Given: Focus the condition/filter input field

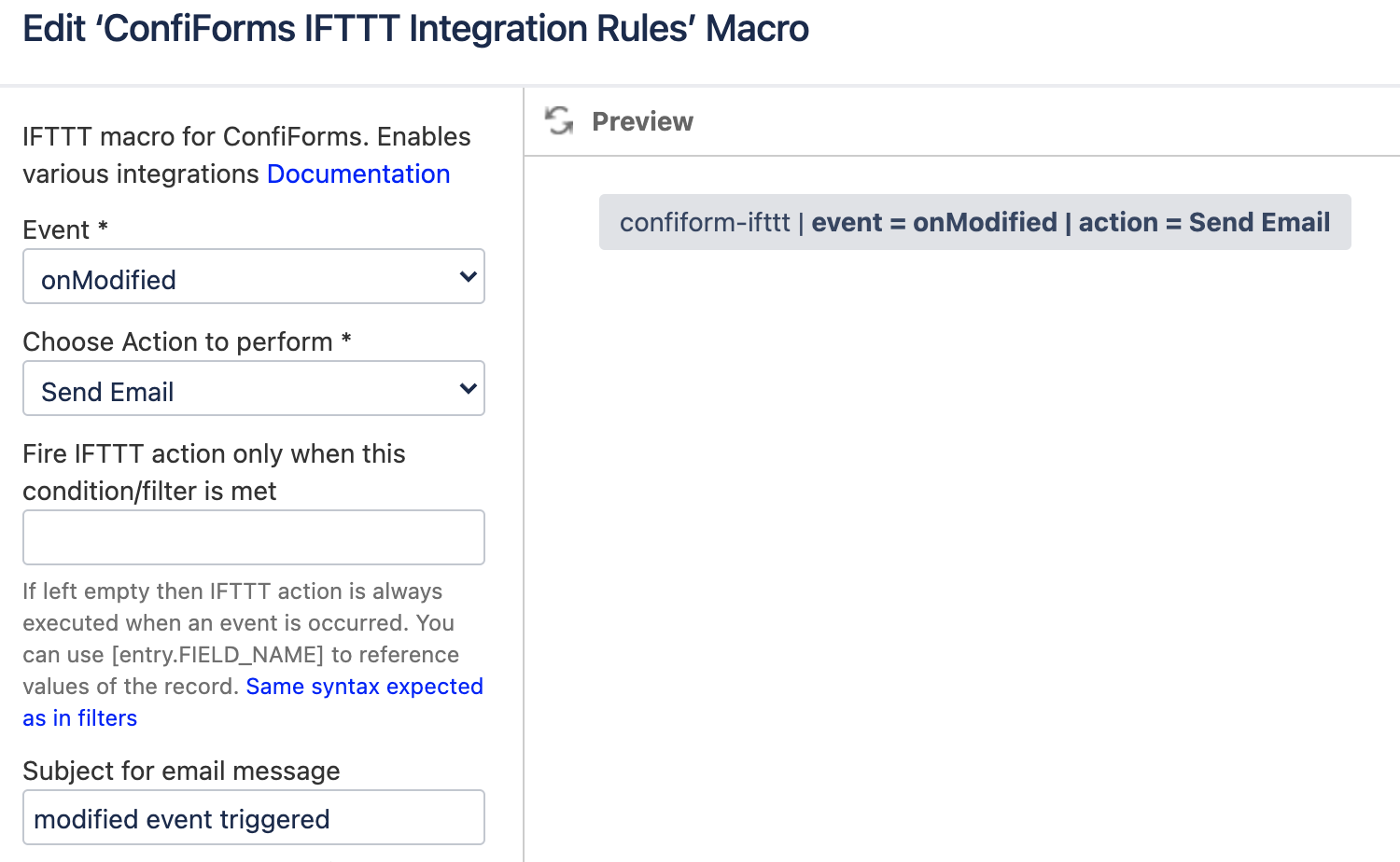Looking at the screenshot, I should coord(254,537).
